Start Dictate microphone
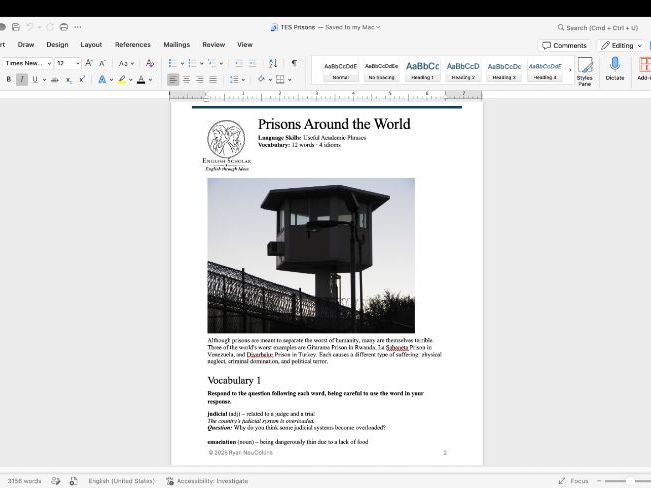Viewport: 651px width, 488px height. 615,69
